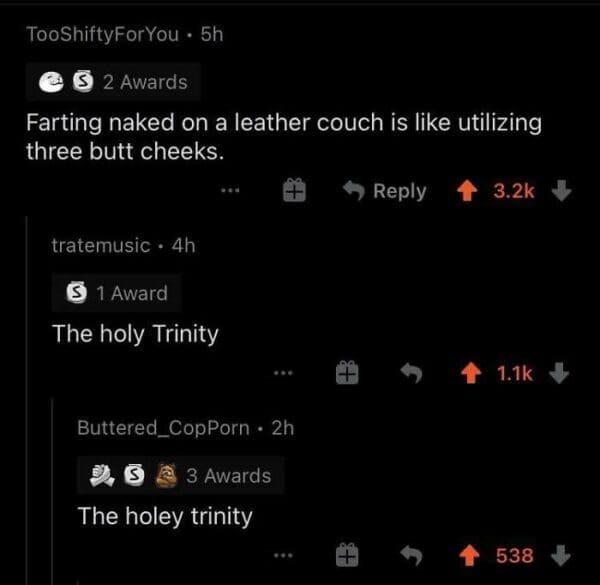600x585 pixels.
Task: View the 2 Awards on top comment
Action: (x=113, y=82)
